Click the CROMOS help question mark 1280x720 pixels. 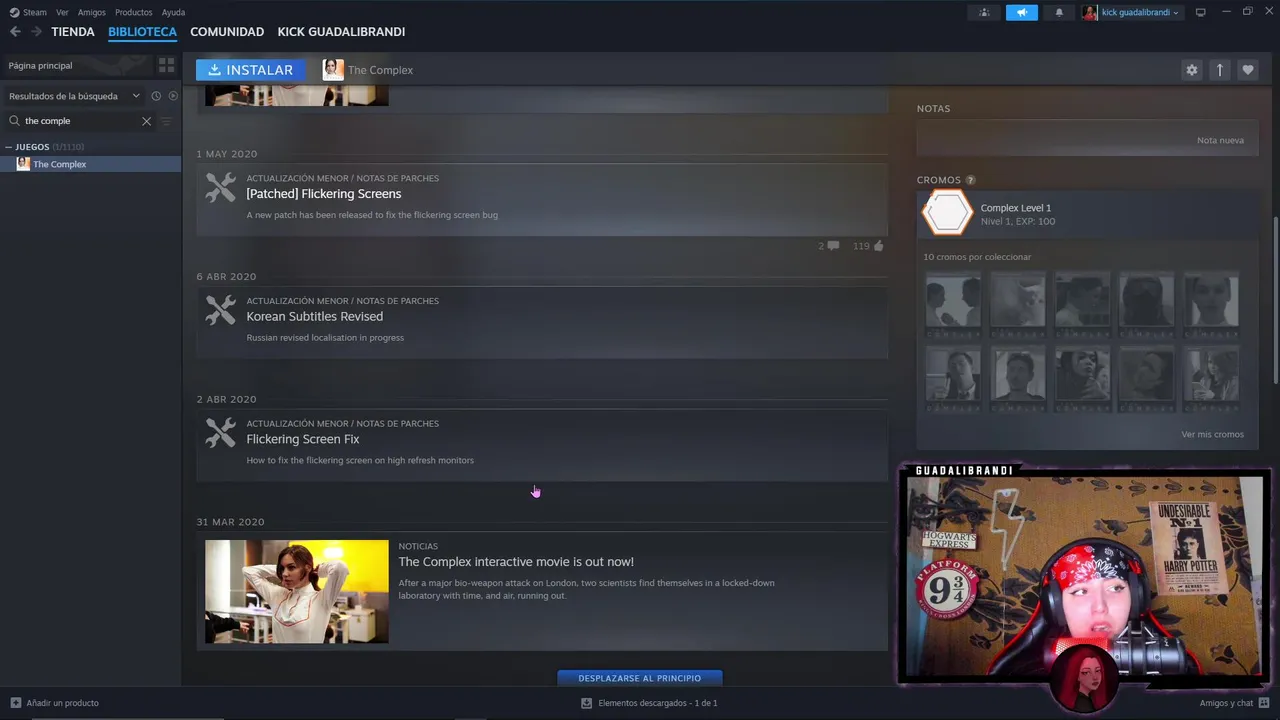(x=970, y=180)
